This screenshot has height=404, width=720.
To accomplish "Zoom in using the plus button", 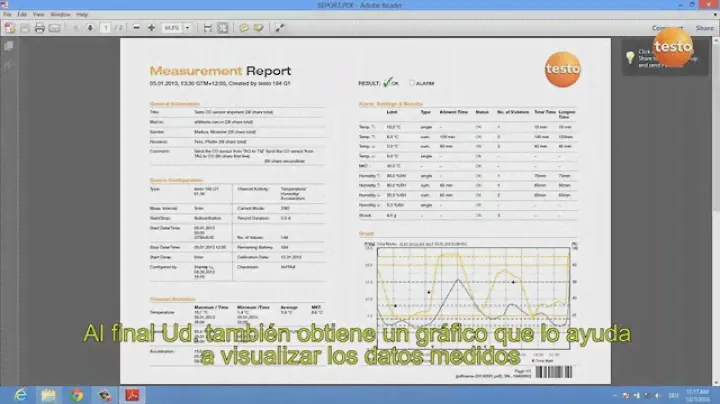I will pos(151,28).
